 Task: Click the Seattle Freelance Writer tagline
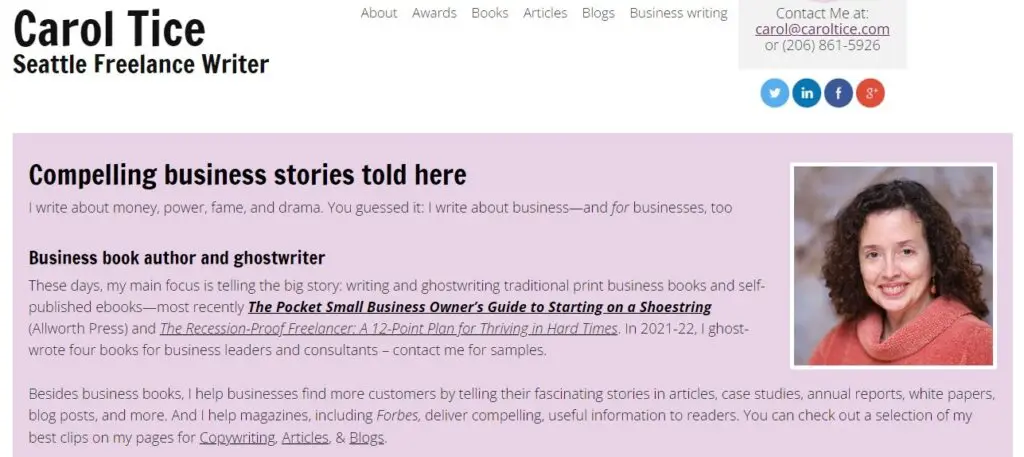click(141, 65)
